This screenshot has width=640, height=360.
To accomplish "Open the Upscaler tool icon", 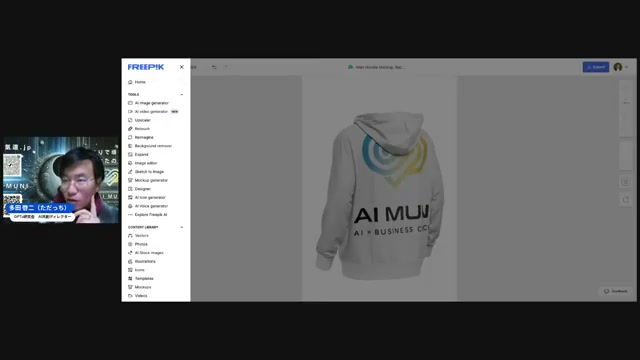I will (130, 120).
